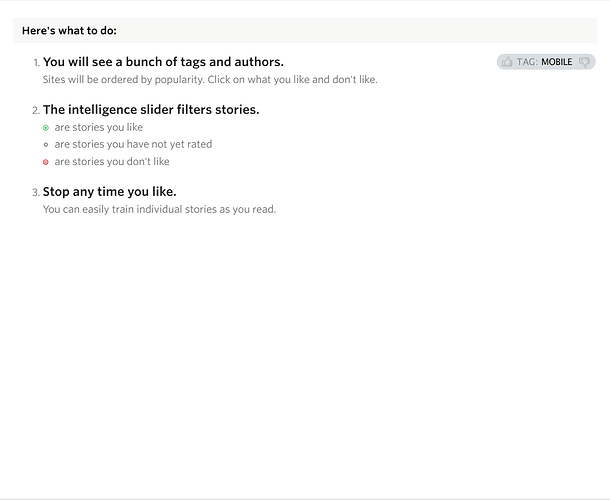Click "The intelligence slider filters stories" heading

151,110
